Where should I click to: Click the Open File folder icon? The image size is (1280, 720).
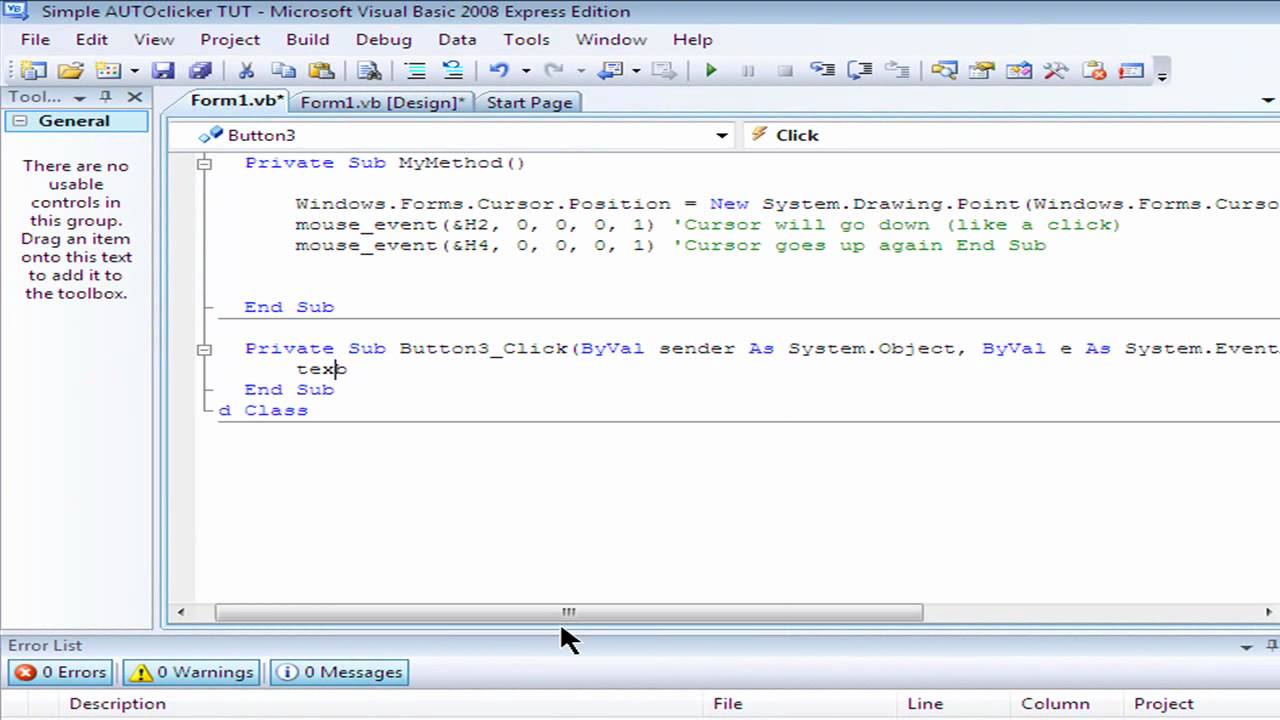(x=70, y=71)
